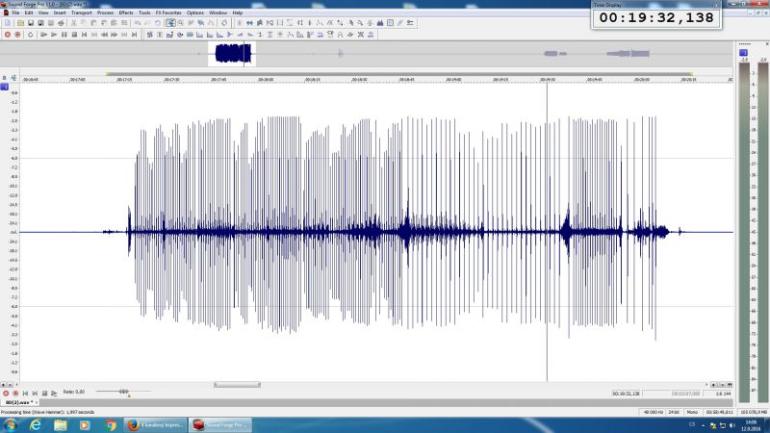Switch to the Firefox taskbar window
Image resolution: width=770 pixels, height=433 pixels.
[x=155, y=425]
